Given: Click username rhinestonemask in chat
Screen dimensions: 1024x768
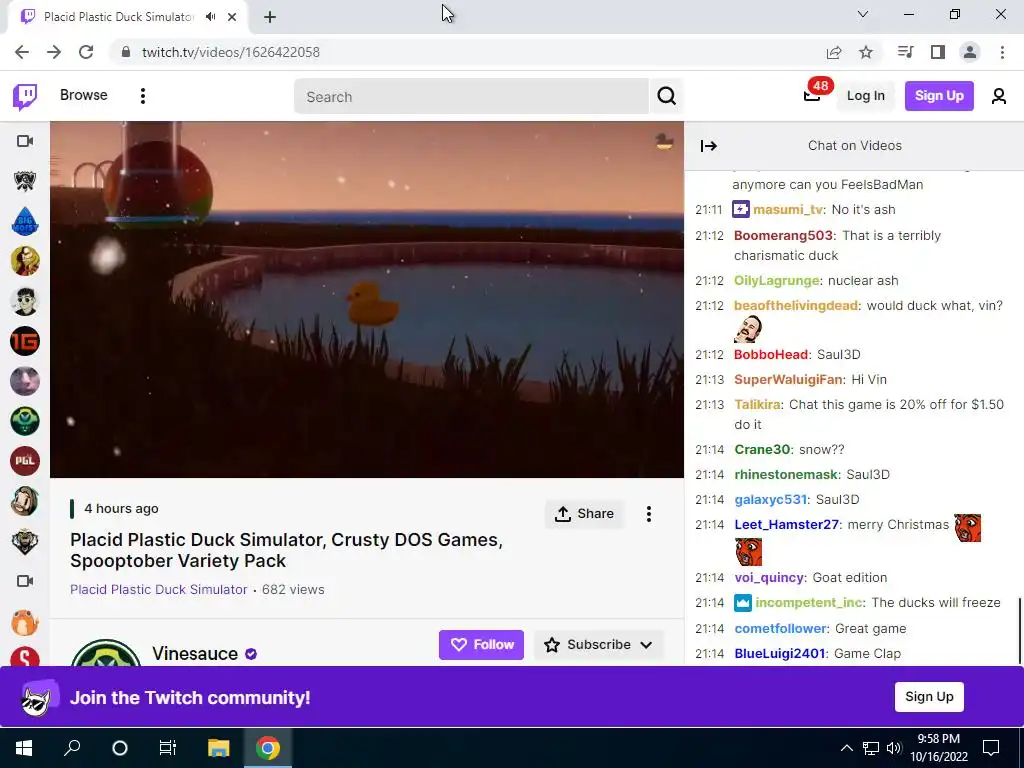Looking at the screenshot, I should tap(786, 474).
